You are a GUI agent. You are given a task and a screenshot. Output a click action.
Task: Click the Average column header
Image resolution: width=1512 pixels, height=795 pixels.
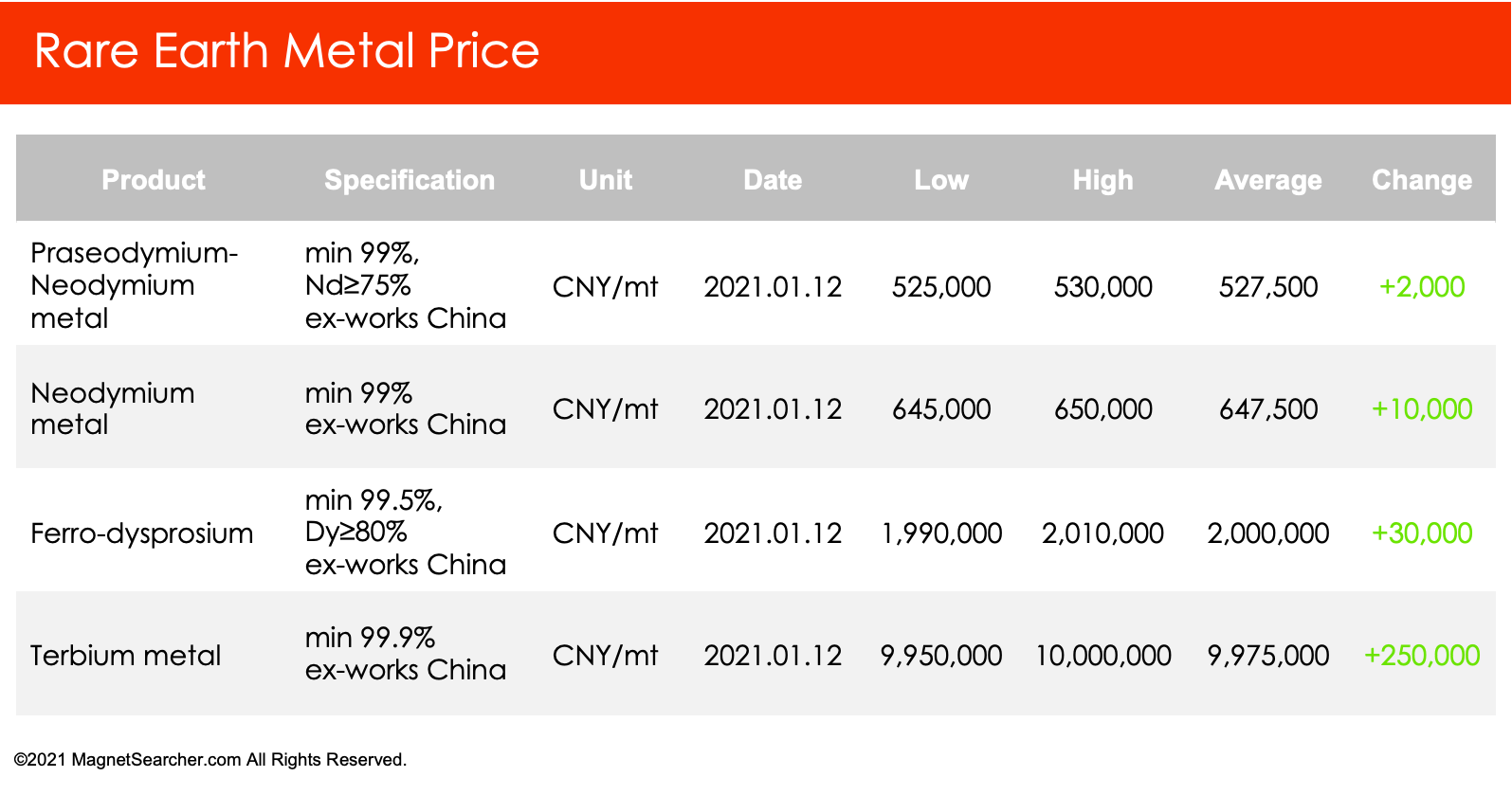pyautogui.click(x=1268, y=180)
